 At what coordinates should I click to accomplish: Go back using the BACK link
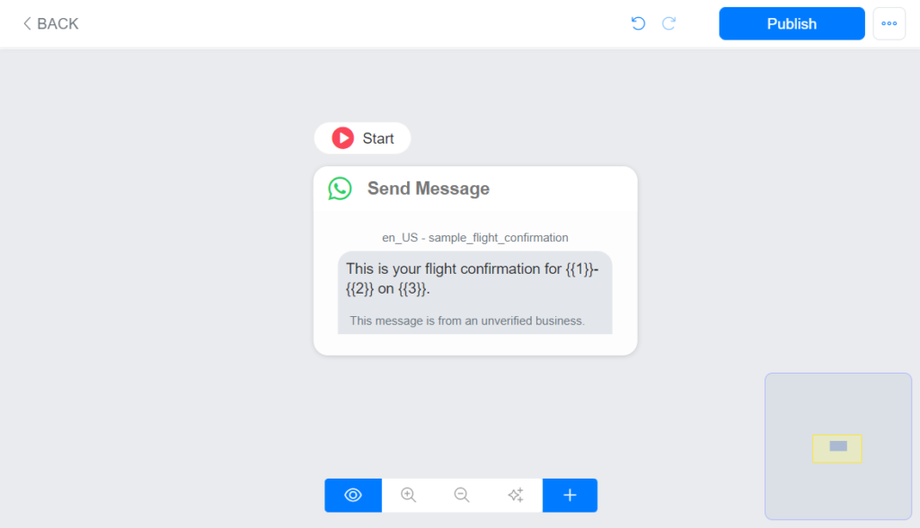click(x=50, y=23)
